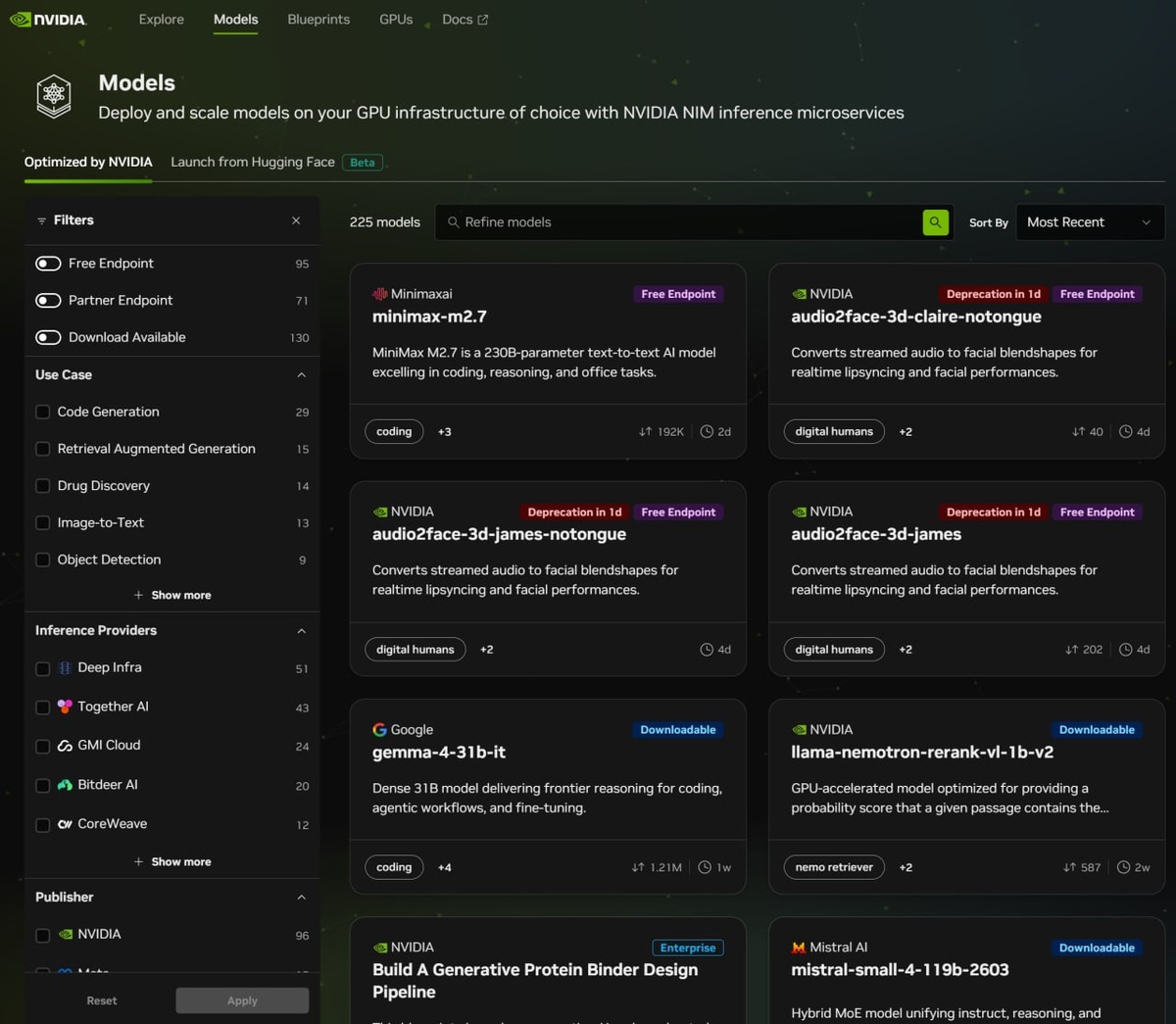Click the Models hexagon icon beside the heading
The height and width of the screenshot is (1024, 1176).
coord(54,96)
